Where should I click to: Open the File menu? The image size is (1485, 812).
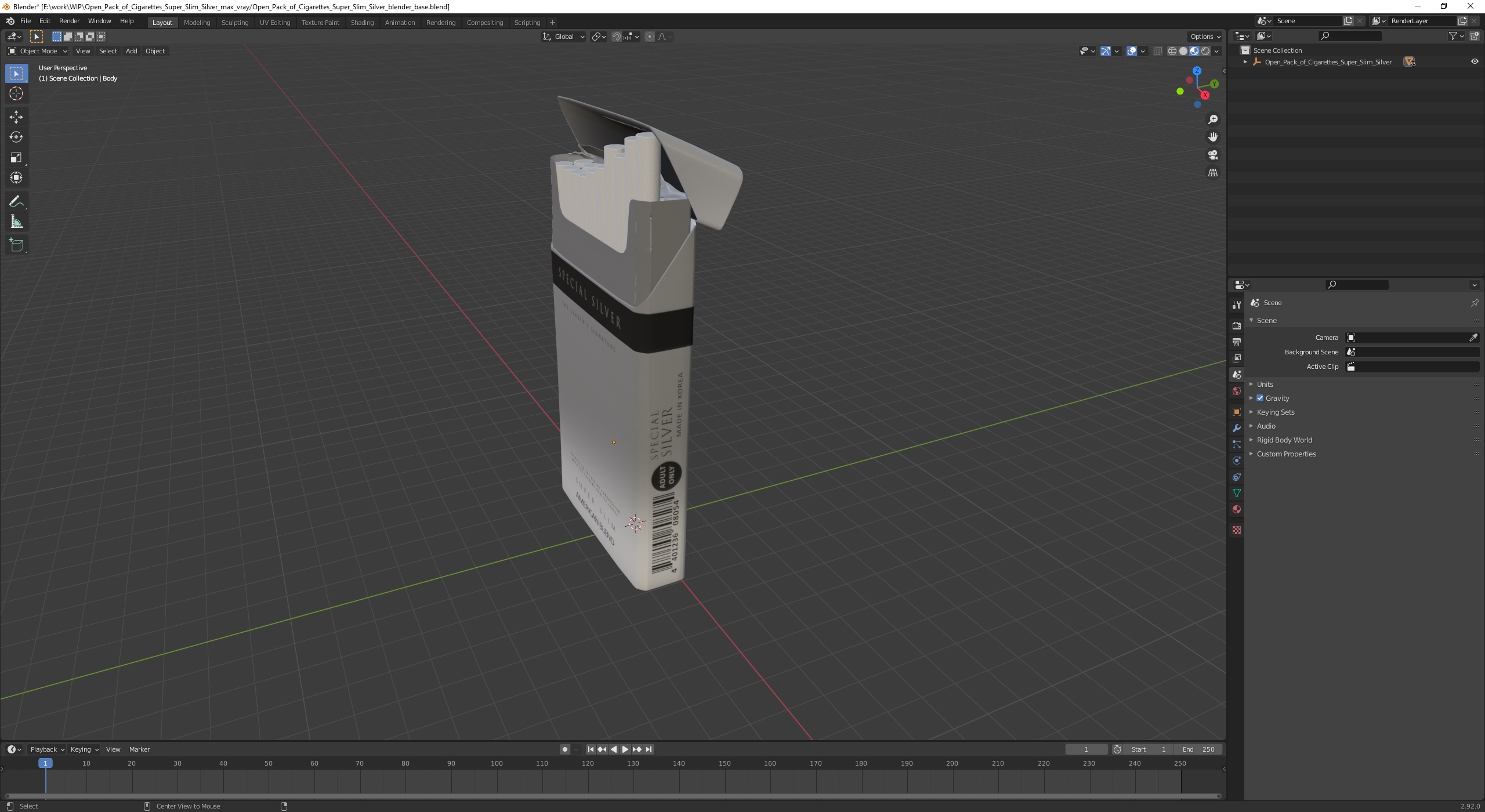click(26, 21)
